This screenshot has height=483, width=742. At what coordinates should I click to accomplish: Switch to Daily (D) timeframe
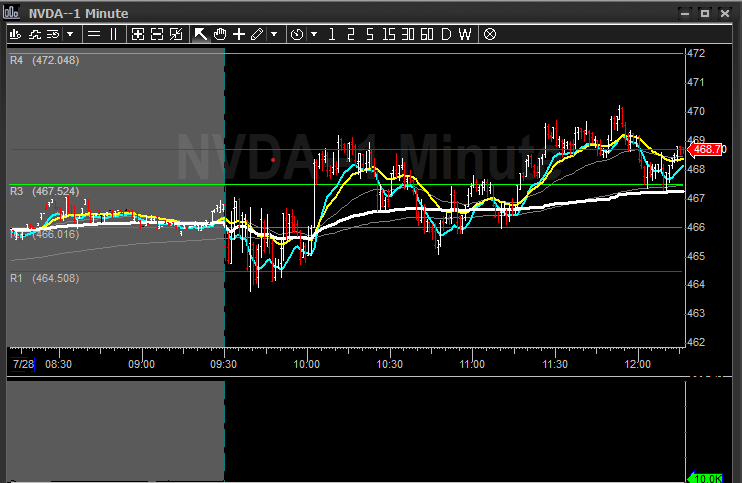(x=446, y=34)
